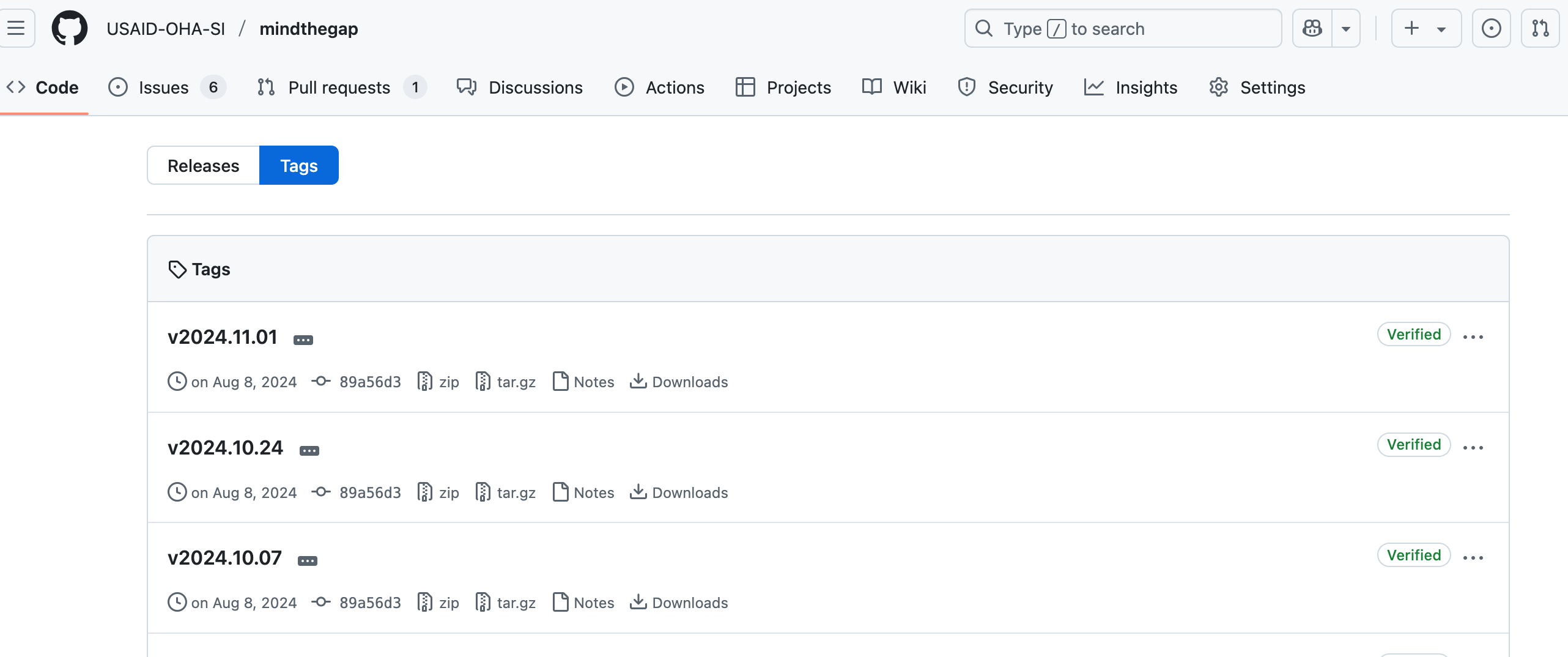This screenshot has width=1568, height=657.
Task: Open the Projects tab
Action: tap(783, 87)
